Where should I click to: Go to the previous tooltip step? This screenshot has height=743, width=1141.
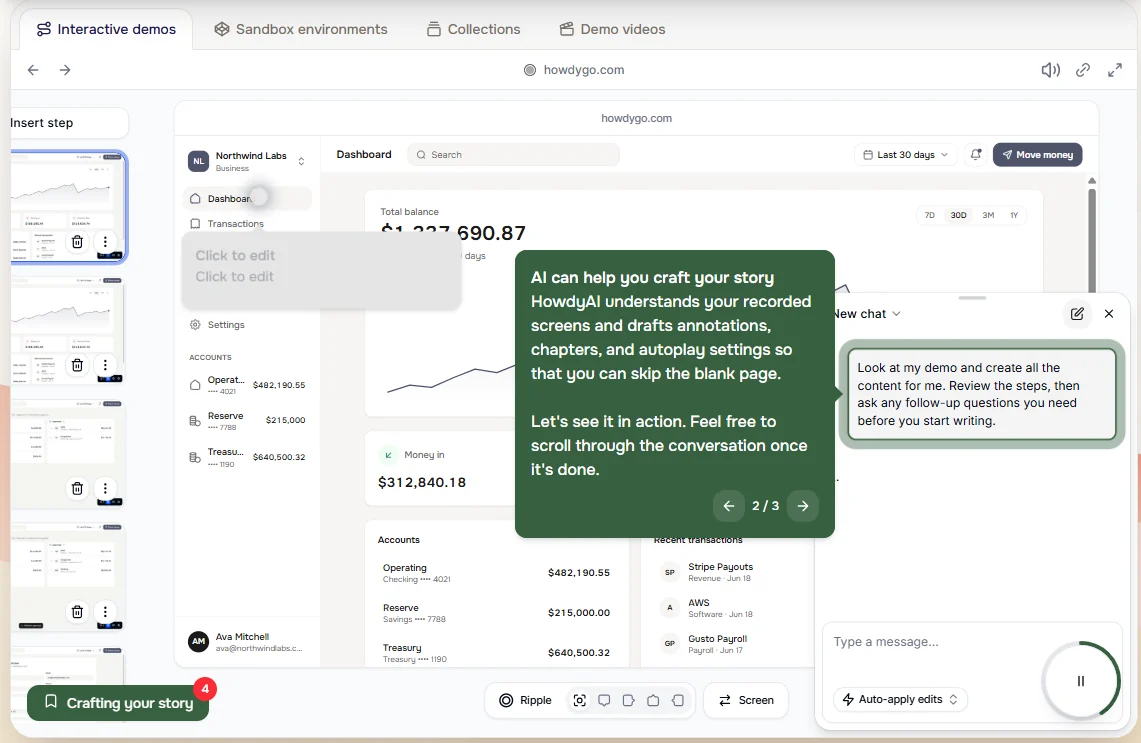coord(728,506)
